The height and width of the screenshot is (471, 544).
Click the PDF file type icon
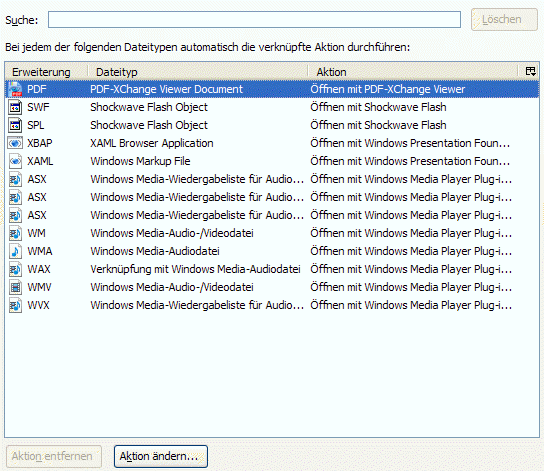[x=15, y=89]
